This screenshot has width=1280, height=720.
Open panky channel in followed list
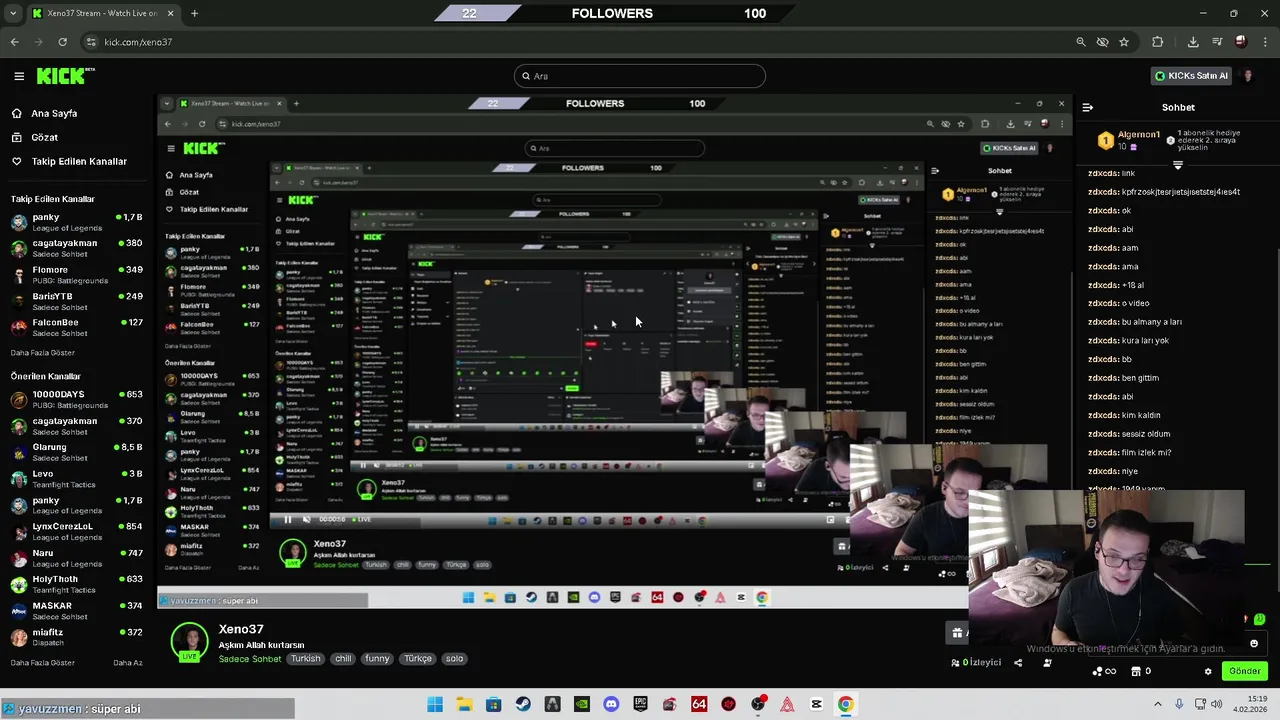[x=76, y=222]
